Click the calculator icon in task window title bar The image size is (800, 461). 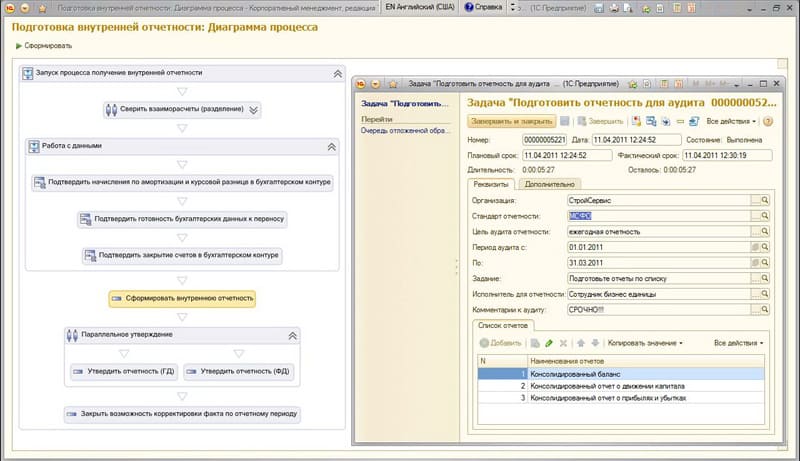pyautogui.click(x=664, y=84)
